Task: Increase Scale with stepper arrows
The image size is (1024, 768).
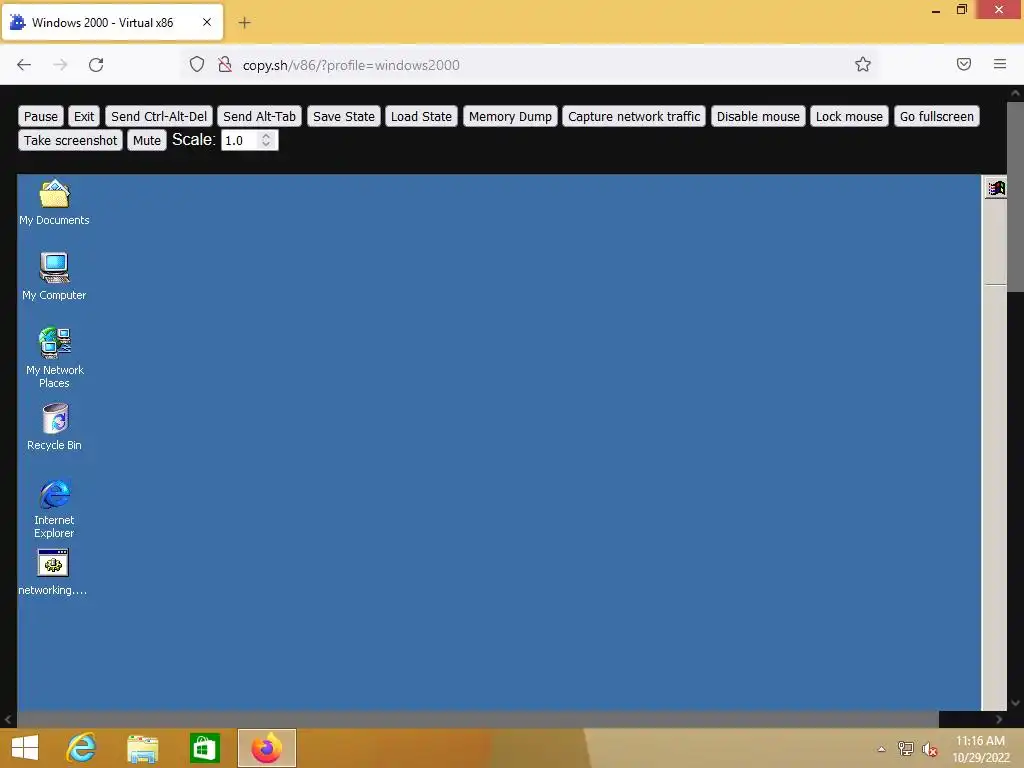Action: (x=266, y=136)
